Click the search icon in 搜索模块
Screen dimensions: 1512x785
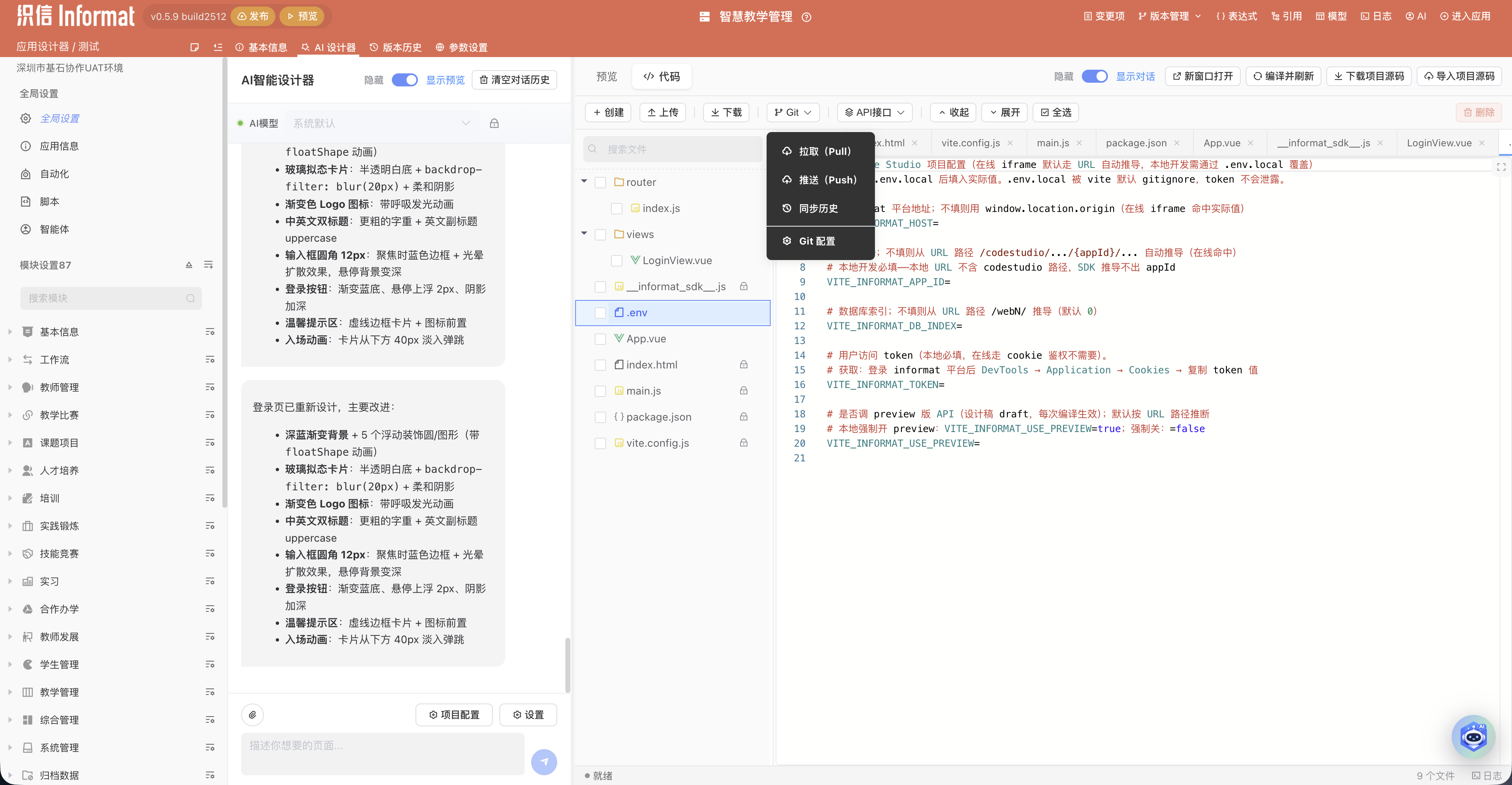(x=190, y=298)
